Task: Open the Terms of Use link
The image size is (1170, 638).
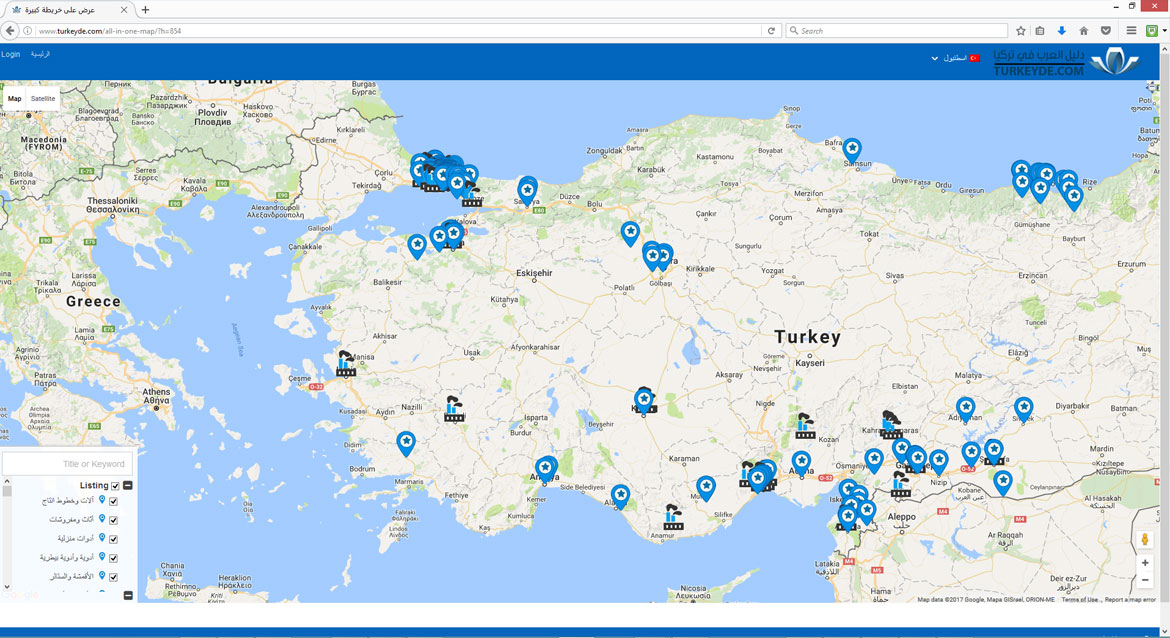Action: point(1080,599)
